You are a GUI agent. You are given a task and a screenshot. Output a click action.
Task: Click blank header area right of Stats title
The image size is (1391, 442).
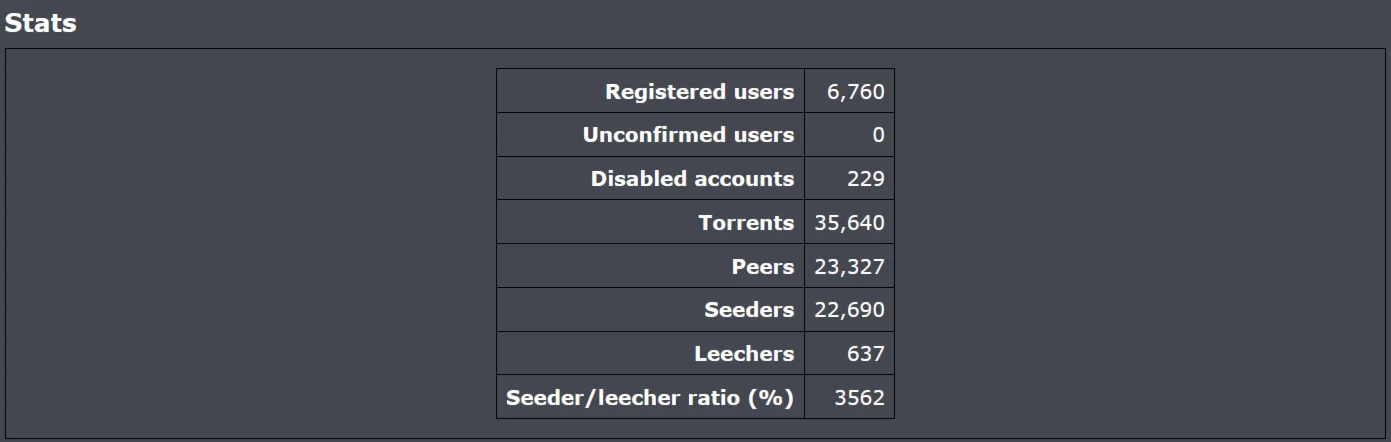(x=700, y=24)
